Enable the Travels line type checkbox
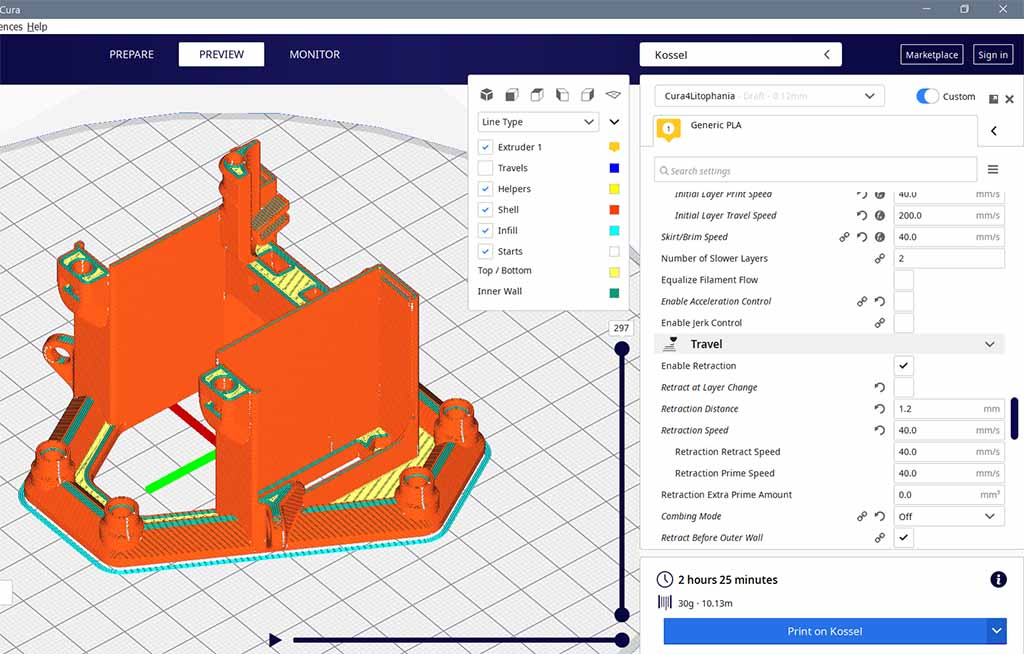 click(486, 168)
